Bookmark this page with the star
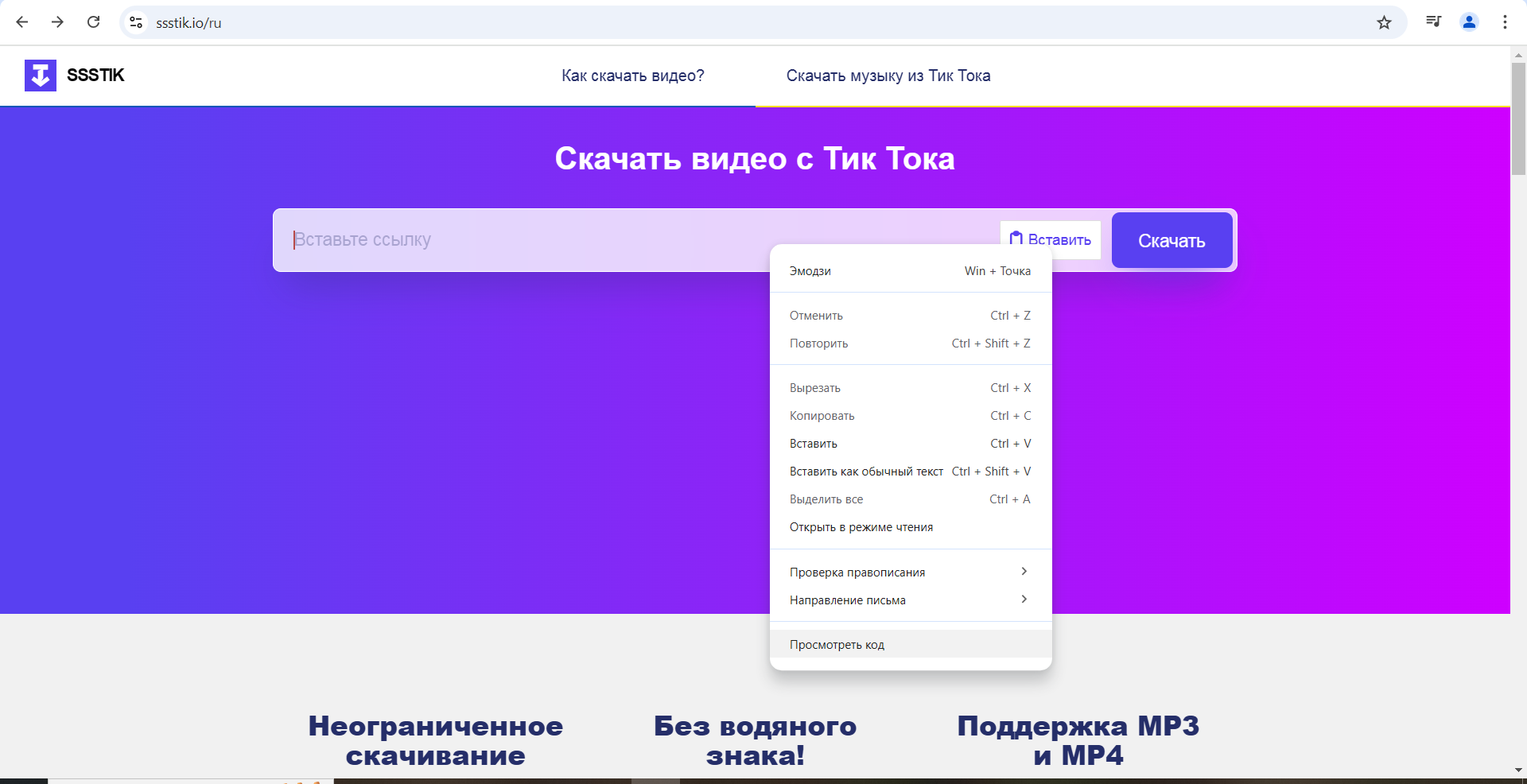 [x=1384, y=22]
